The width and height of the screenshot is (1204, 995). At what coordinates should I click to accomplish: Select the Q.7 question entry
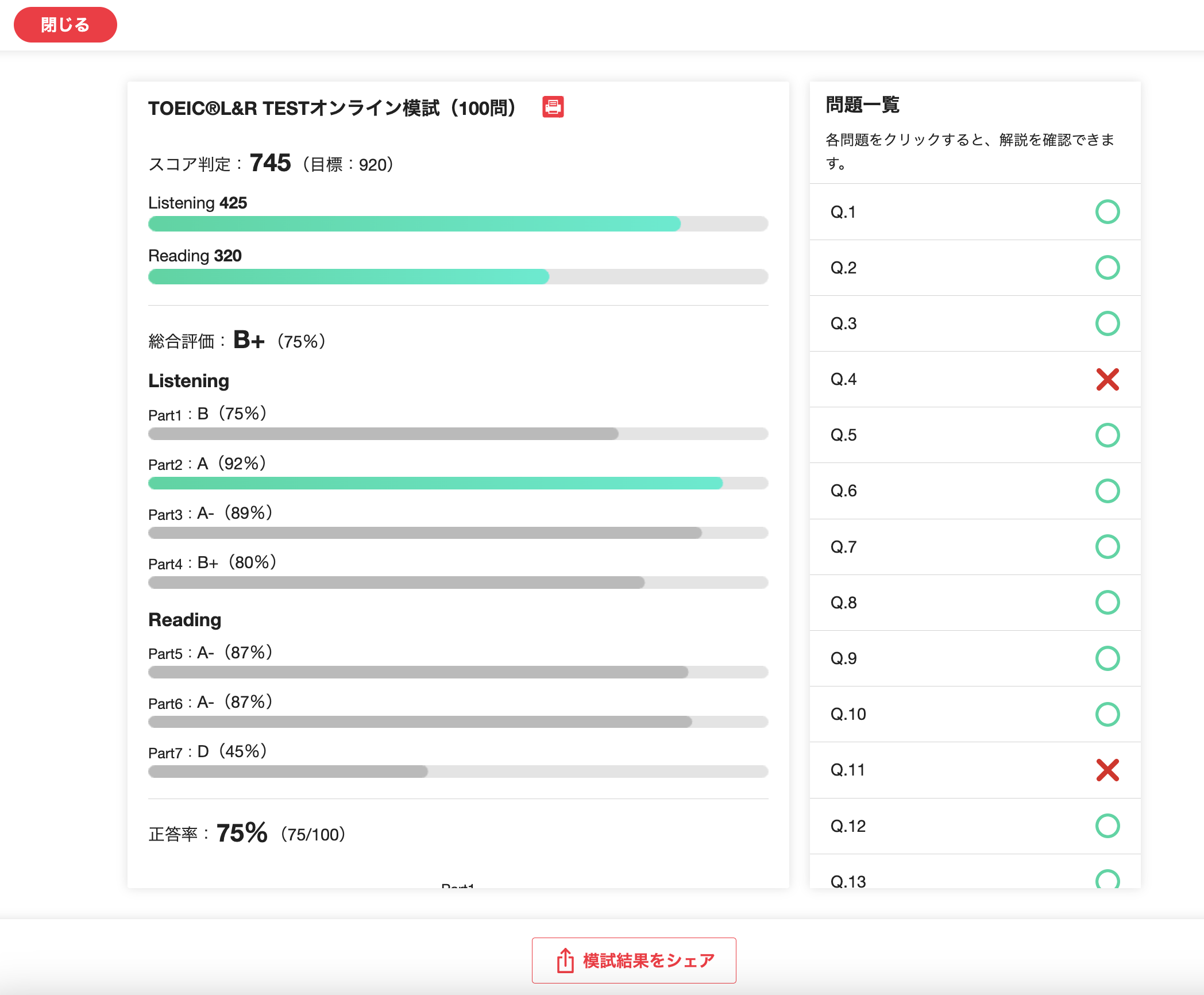pos(975,547)
